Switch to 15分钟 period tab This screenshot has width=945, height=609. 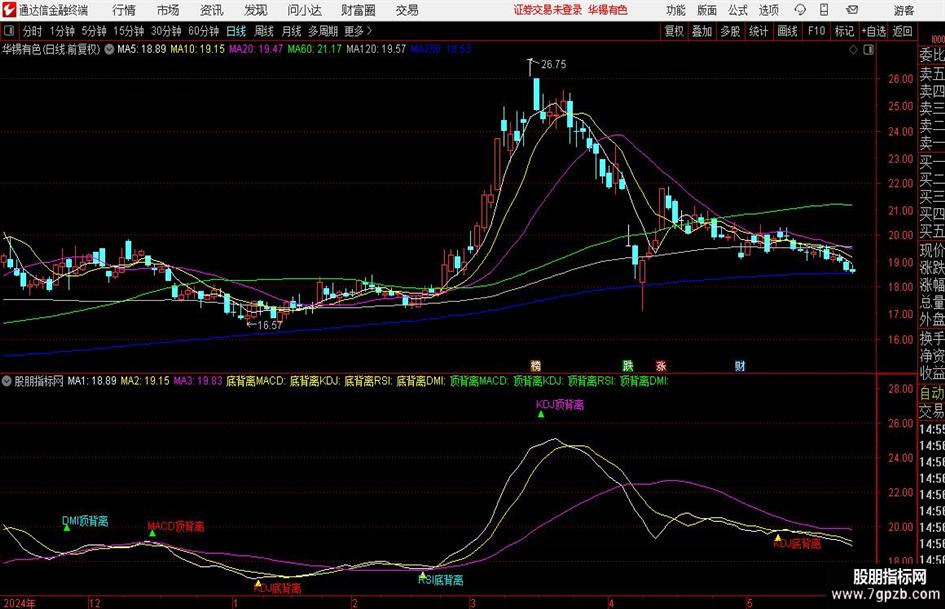[129, 31]
